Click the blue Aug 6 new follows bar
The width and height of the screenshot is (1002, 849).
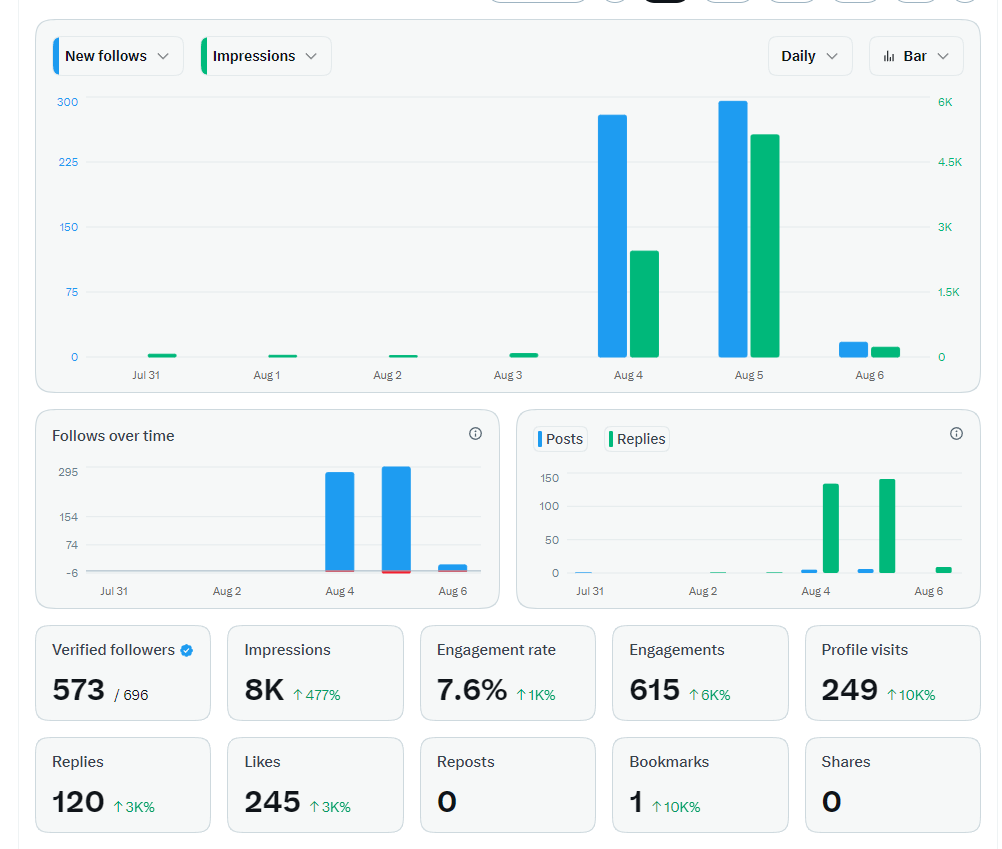[853, 349]
